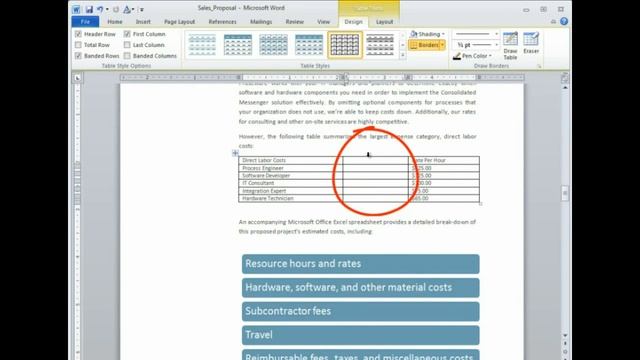Expand the Table Styles gallery More arrow
This screenshot has height=360, width=640.
pos(403,55)
